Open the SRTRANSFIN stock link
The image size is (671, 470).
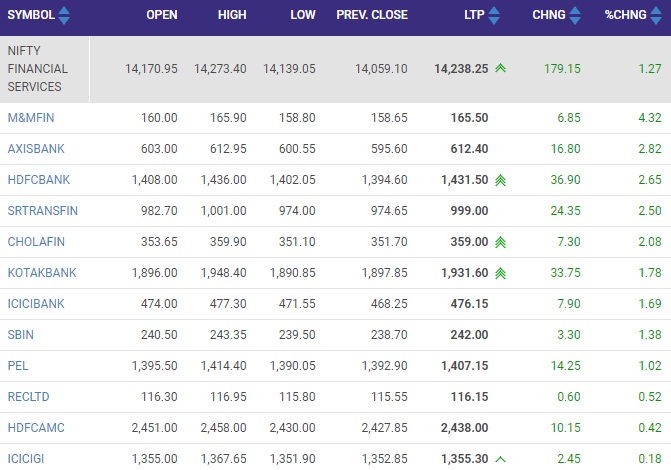(x=43, y=211)
